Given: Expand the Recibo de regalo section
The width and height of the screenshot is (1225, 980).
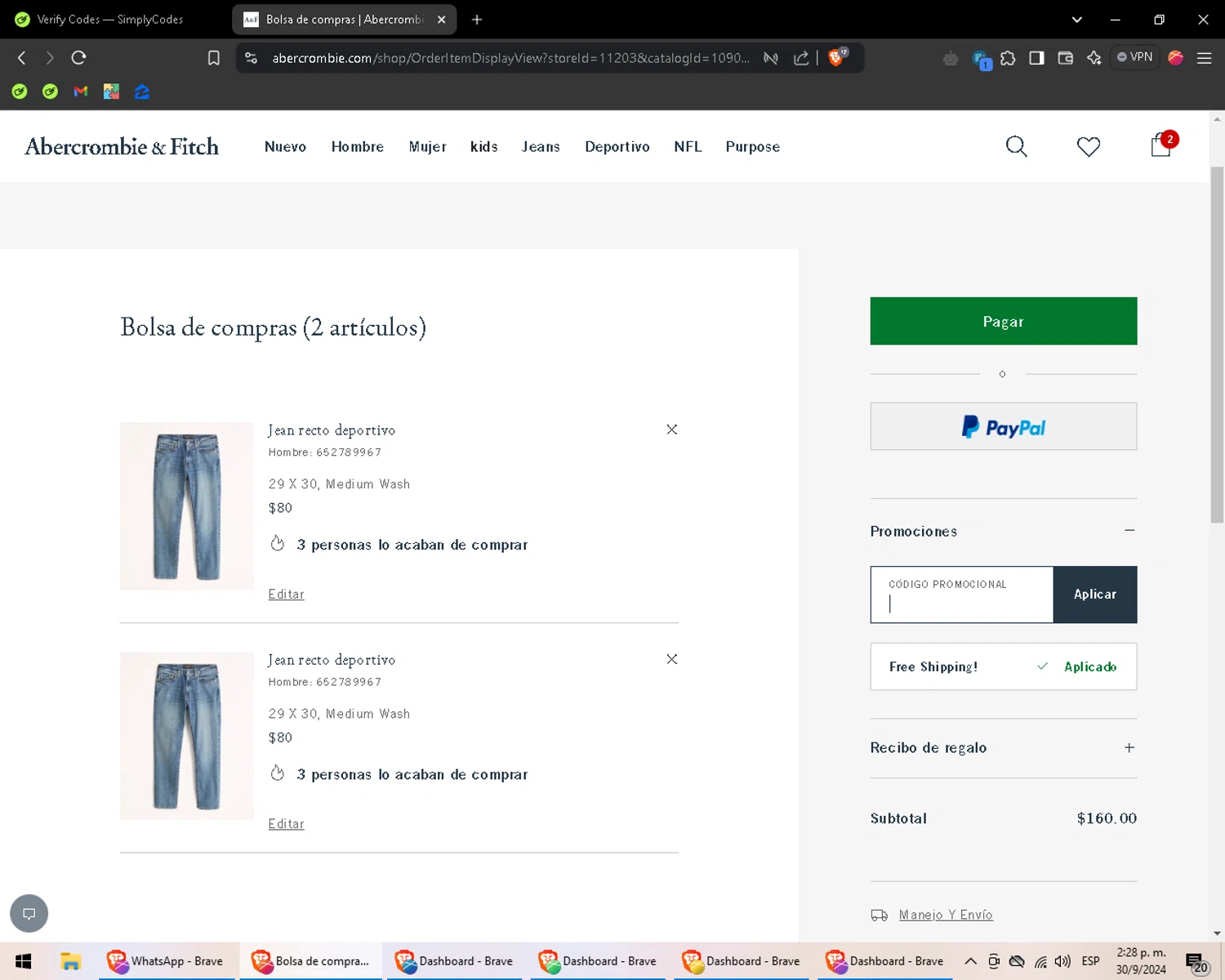Looking at the screenshot, I should [x=1129, y=748].
